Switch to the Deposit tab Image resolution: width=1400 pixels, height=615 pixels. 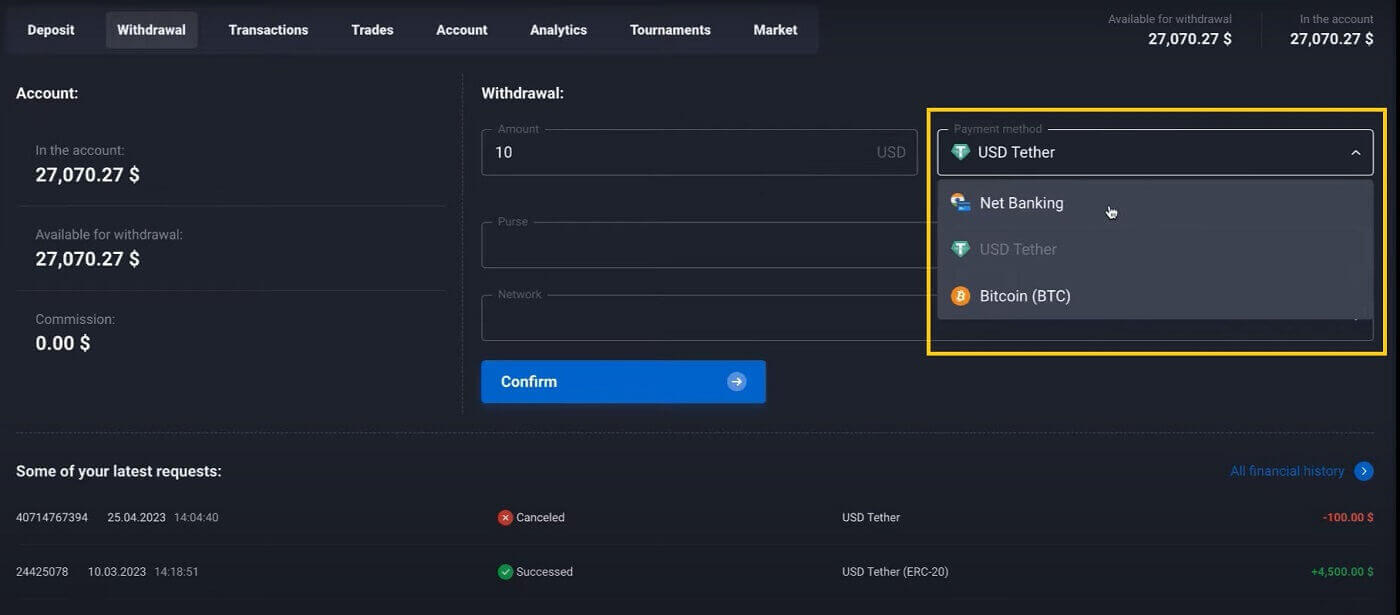click(x=51, y=30)
